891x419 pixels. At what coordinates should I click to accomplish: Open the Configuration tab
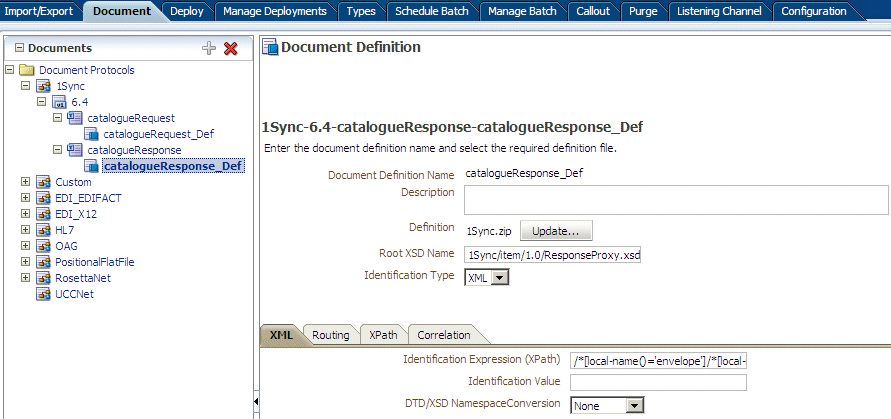[x=814, y=11]
